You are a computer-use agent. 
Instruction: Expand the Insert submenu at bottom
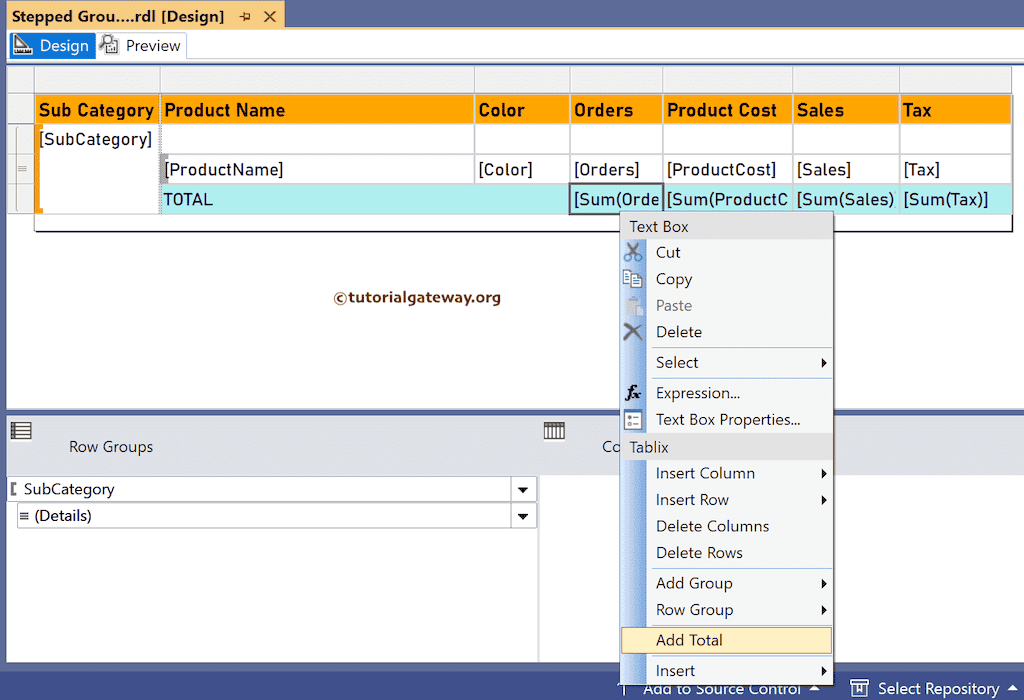pos(727,671)
